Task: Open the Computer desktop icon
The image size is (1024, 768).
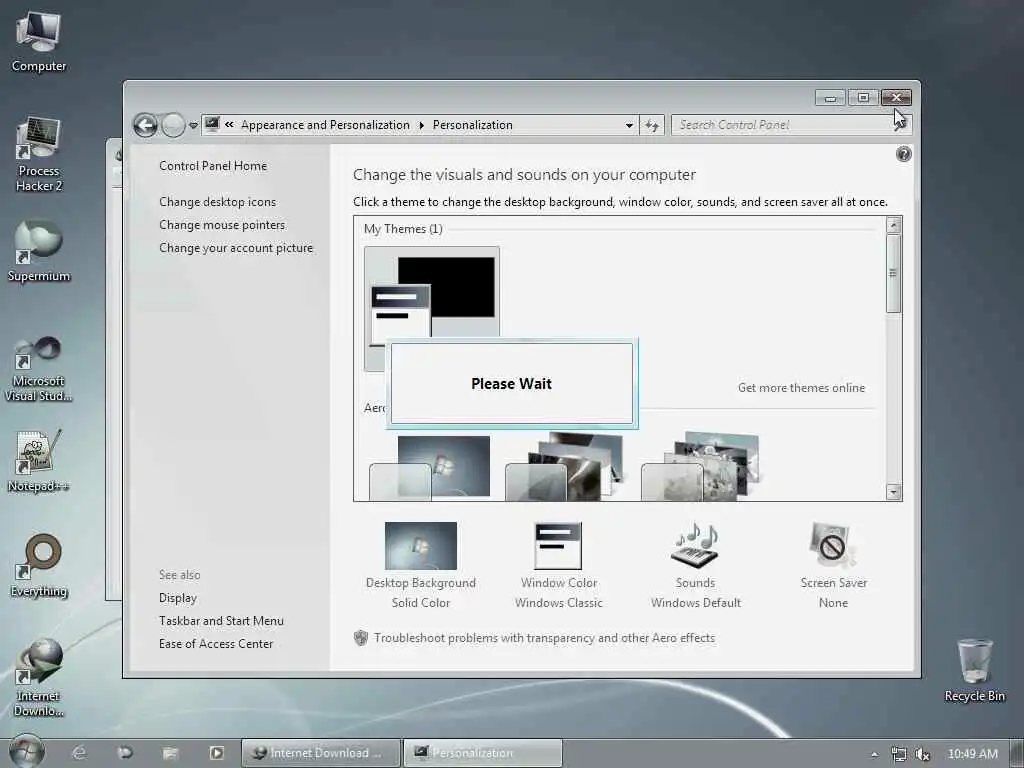Action: tap(39, 42)
